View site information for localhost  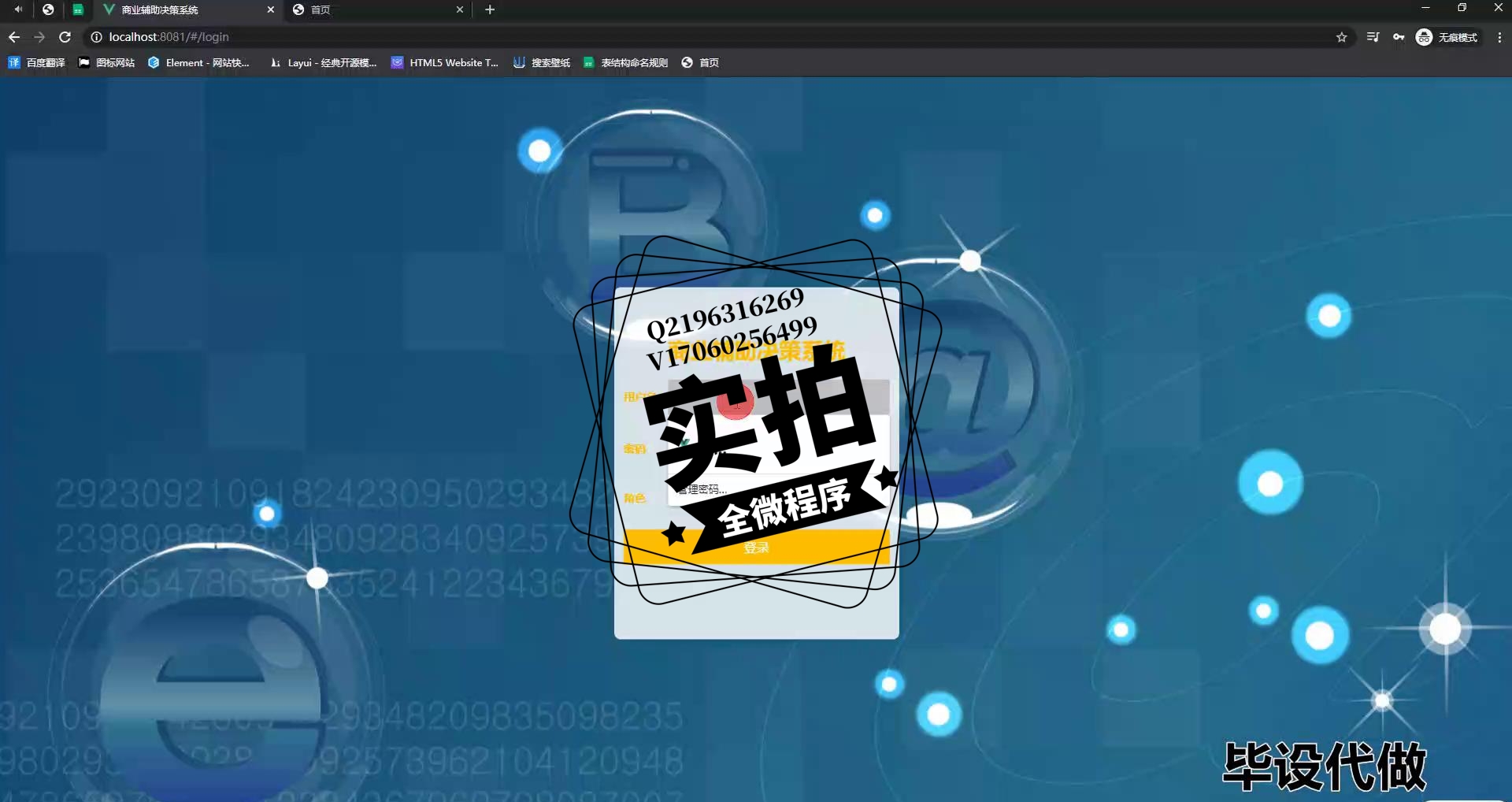(96, 37)
